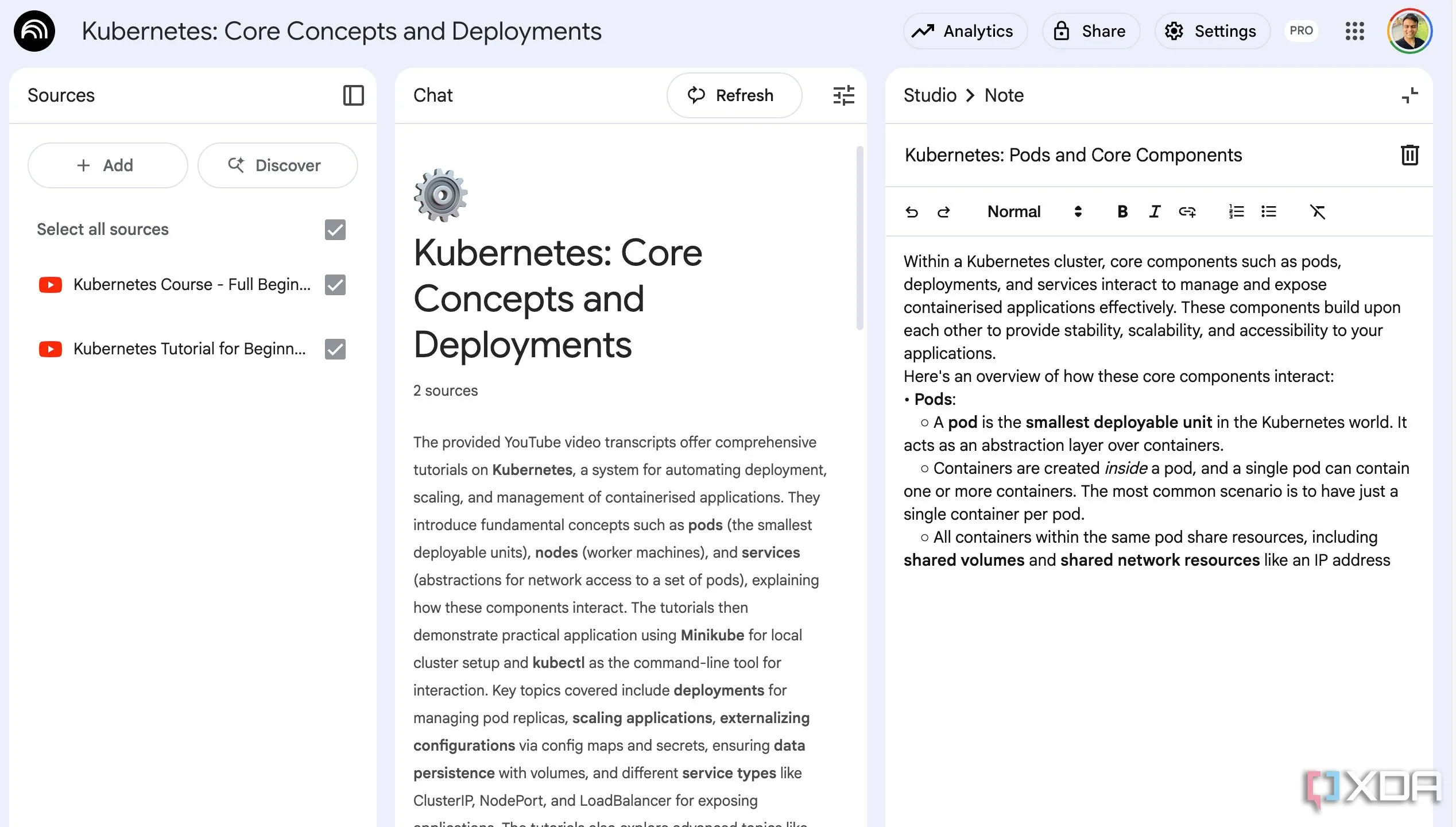The width and height of the screenshot is (1456, 827).
Task: Collapse the note panel
Action: click(1409, 95)
